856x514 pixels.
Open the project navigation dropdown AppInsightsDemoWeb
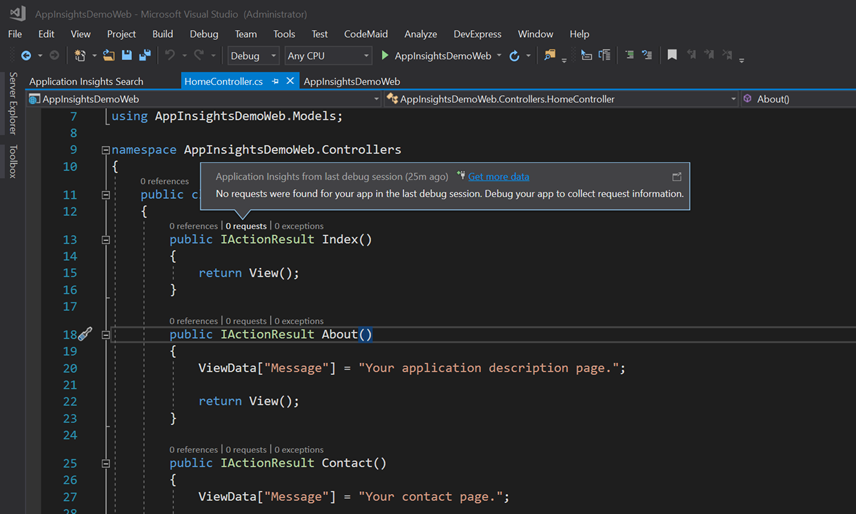tap(204, 99)
